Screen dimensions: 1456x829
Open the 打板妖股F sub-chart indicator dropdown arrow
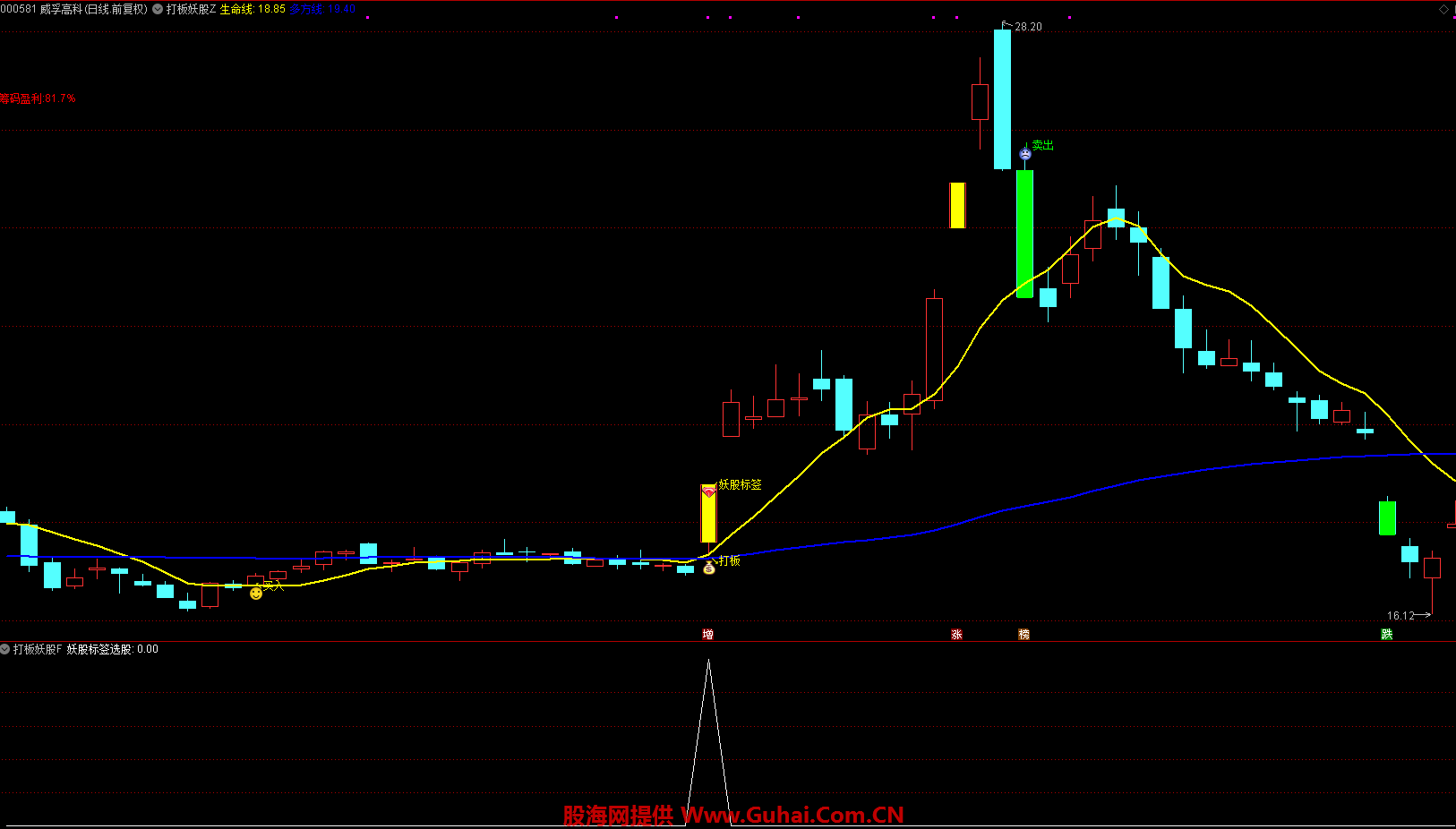(5, 649)
